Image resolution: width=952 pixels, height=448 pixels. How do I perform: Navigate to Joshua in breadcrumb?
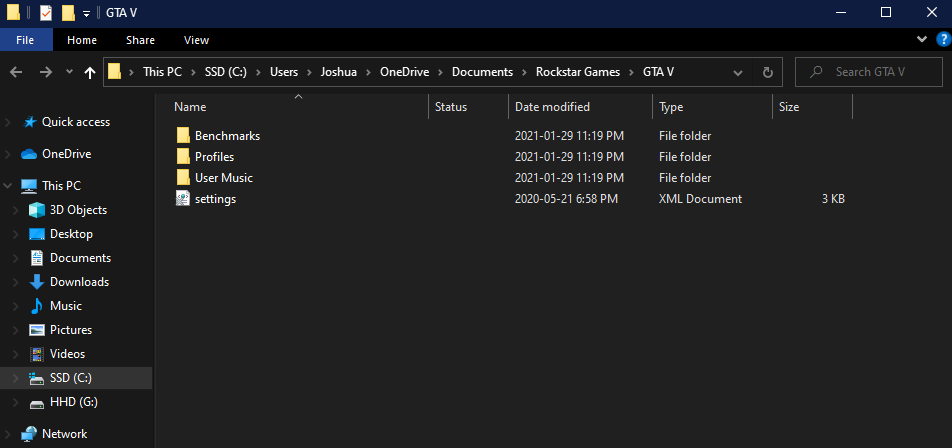point(339,72)
